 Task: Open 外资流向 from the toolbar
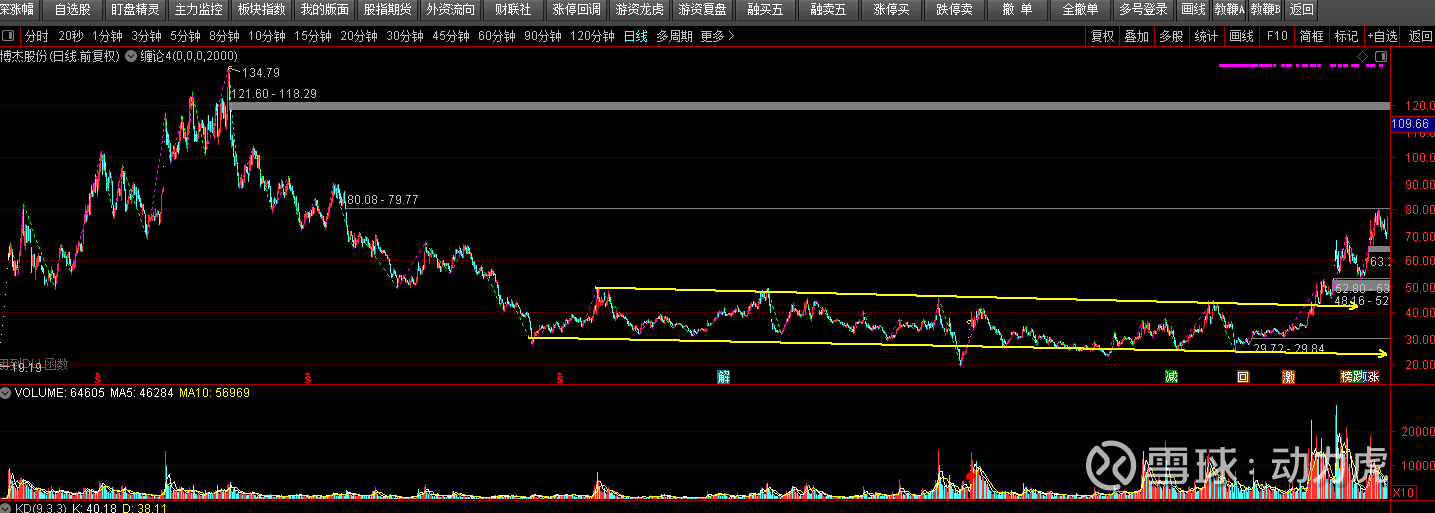click(450, 10)
